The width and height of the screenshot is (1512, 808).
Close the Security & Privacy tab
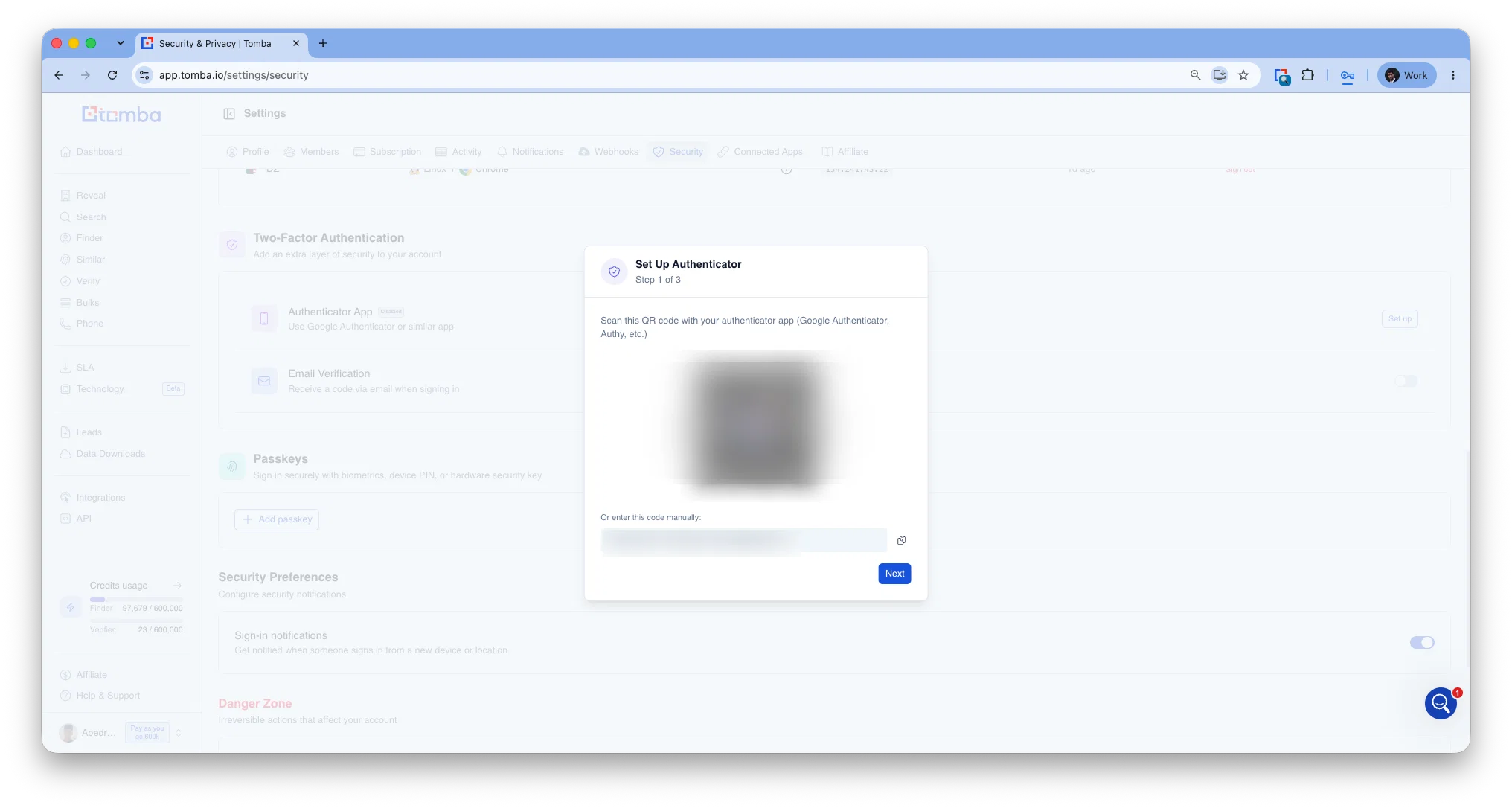pyautogui.click(x=296, y=43)
